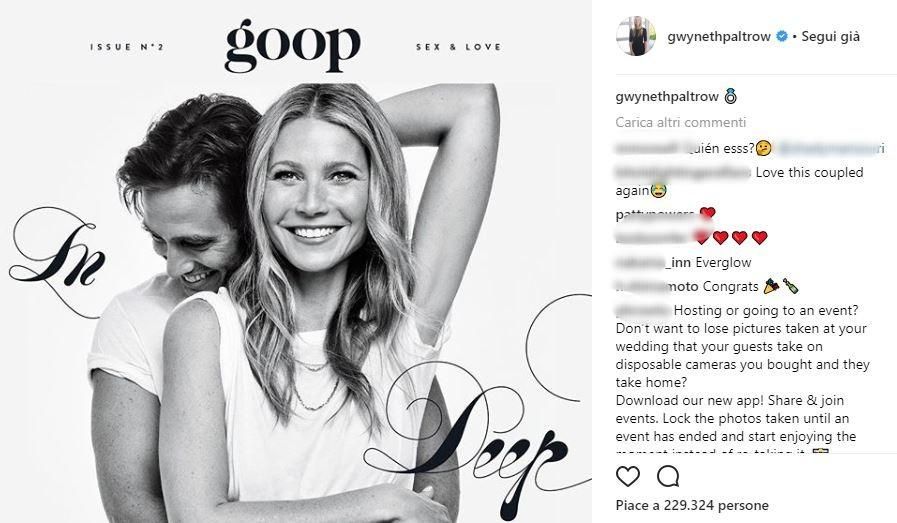
Task: Toggle the 'Segui già' following button
Action: click(x=830, y=37)
